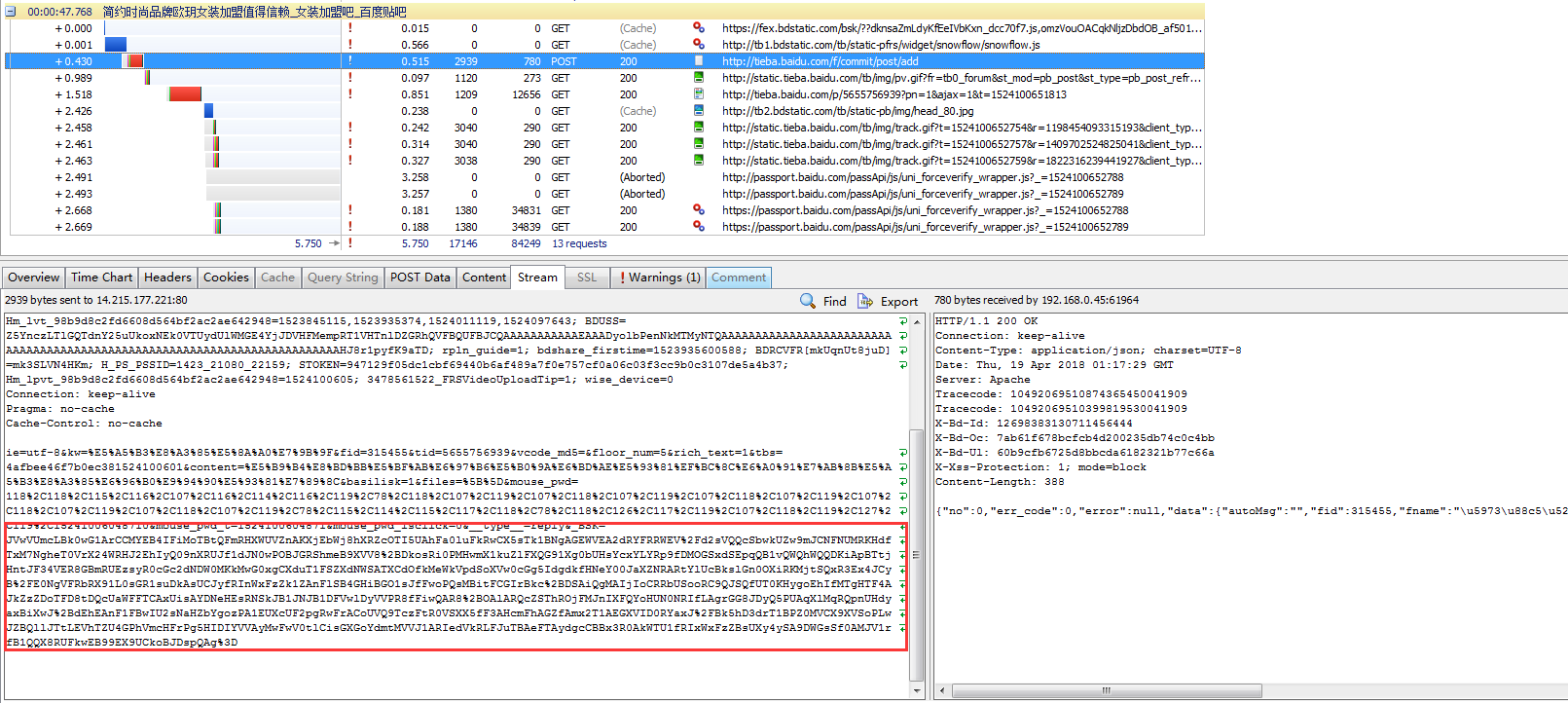The height and width of the screenshot is (703, 1568).
Task: Click the red warning icon in the summary row
Action: pos(350,243)
